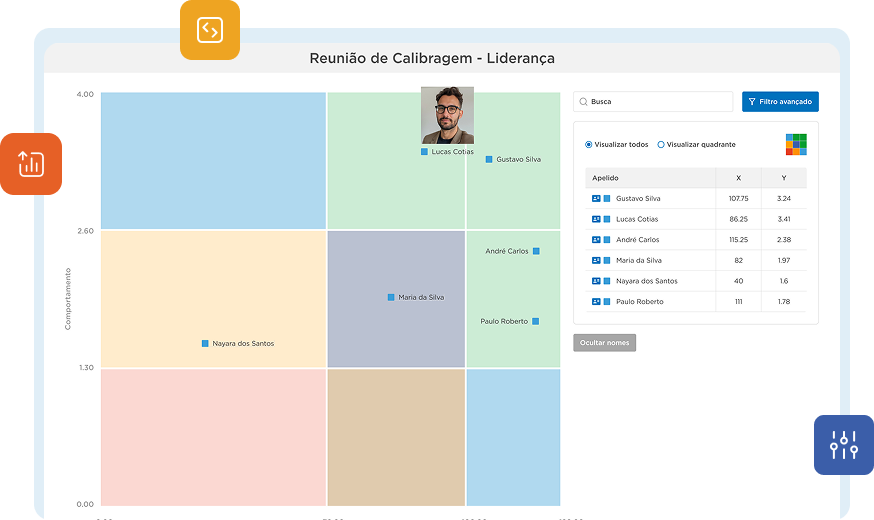Select the Visualizar quadrante radio option

661,145
